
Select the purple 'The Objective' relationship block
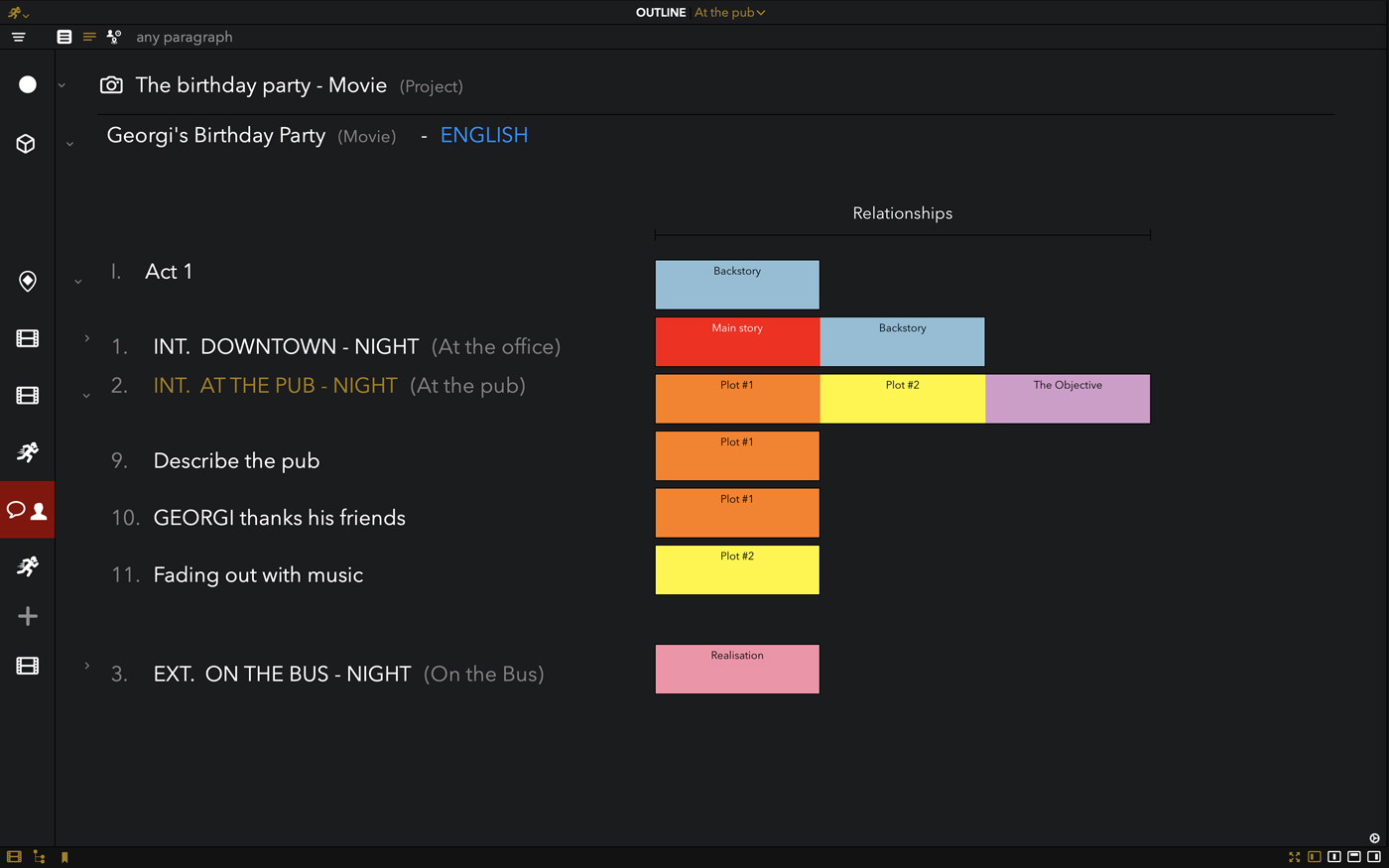tap(1068, 399)
